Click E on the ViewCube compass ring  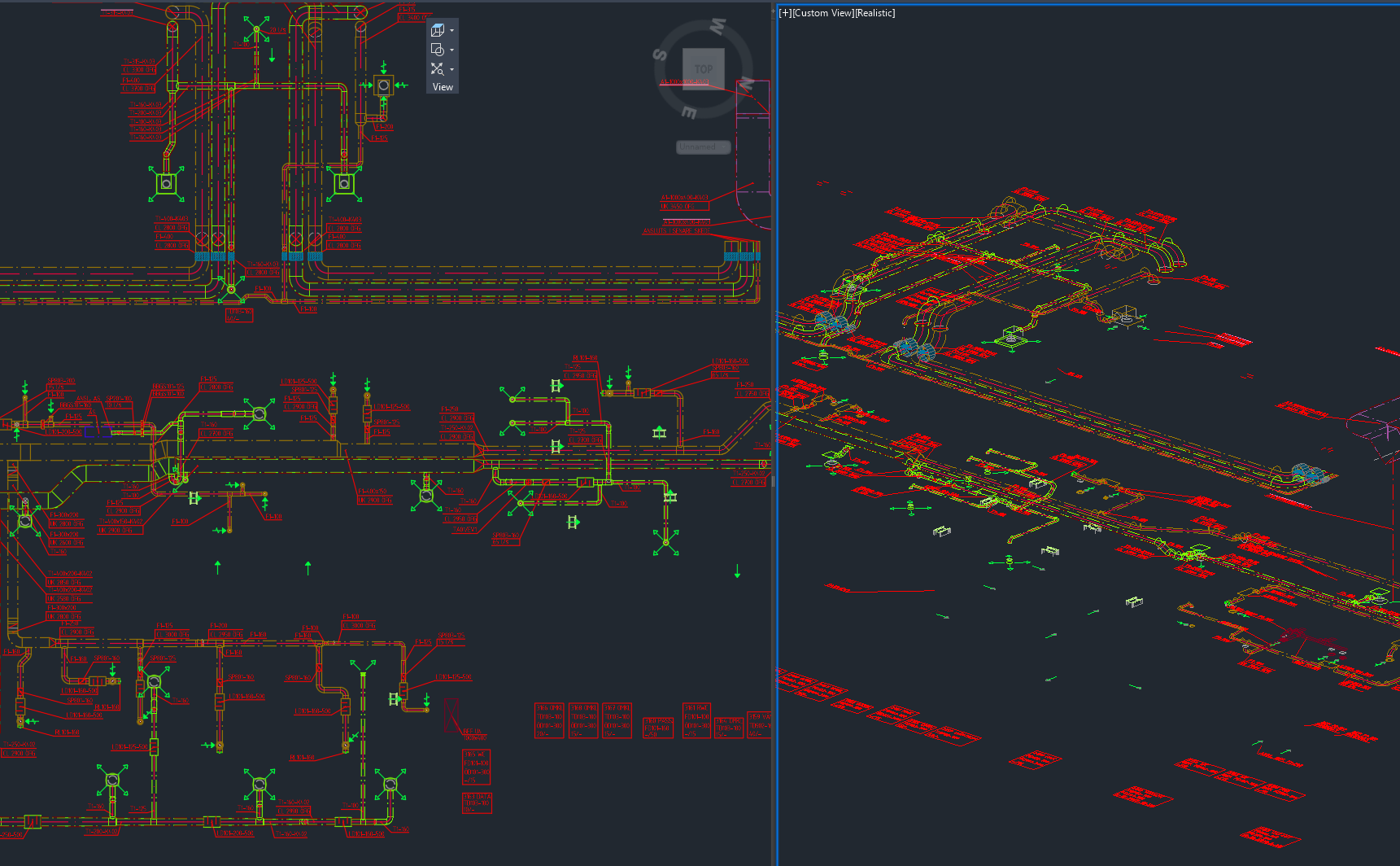pyautogui.click(x=689, y=112)
